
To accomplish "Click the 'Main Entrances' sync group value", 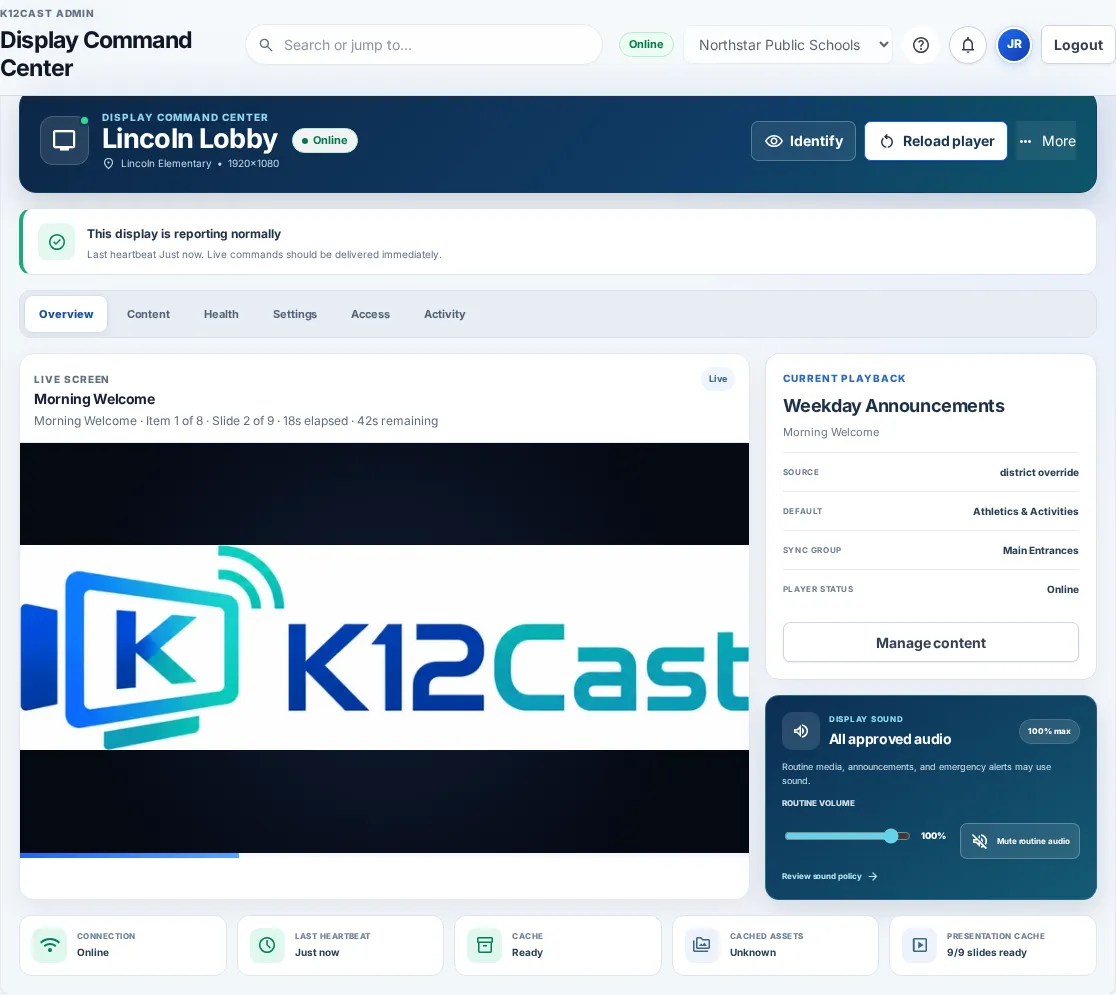I will point(1041,550).
